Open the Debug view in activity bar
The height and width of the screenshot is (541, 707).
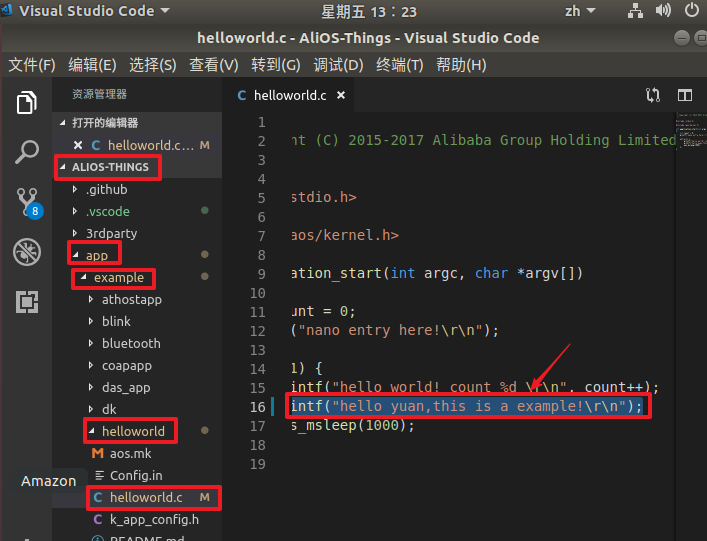[27, 252]
